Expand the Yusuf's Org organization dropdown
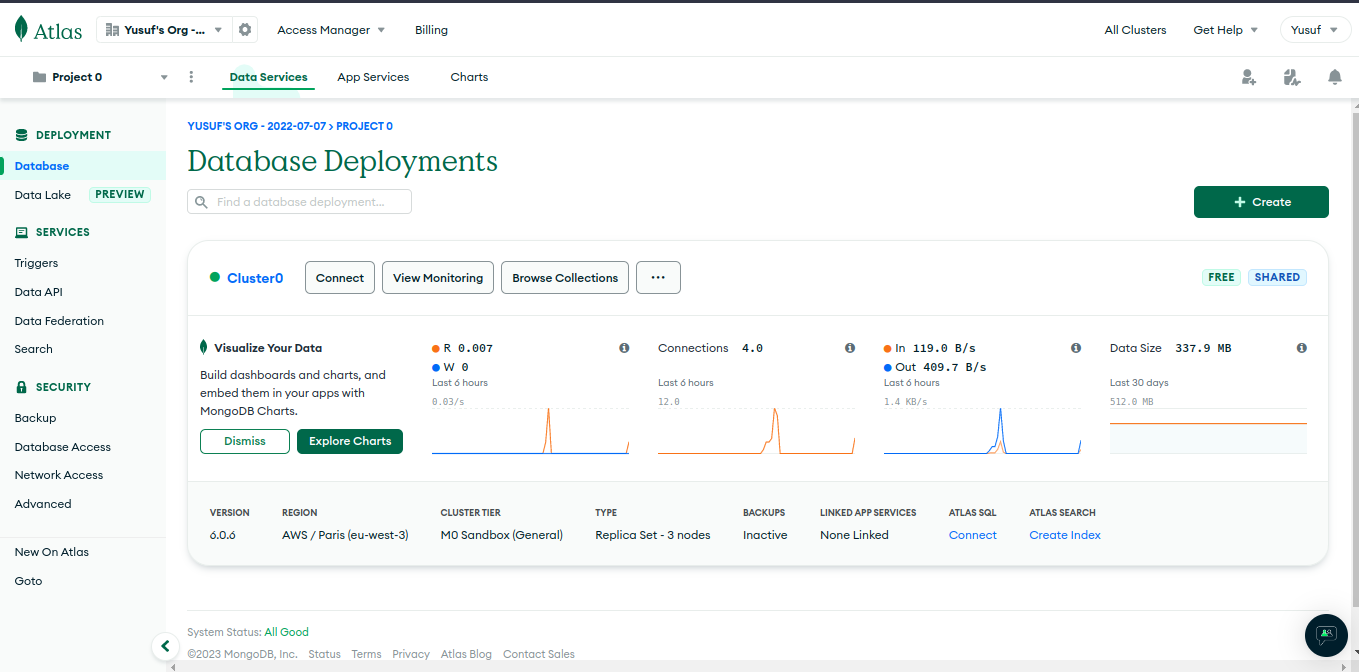1359x672 pixels. pos(165,30)
